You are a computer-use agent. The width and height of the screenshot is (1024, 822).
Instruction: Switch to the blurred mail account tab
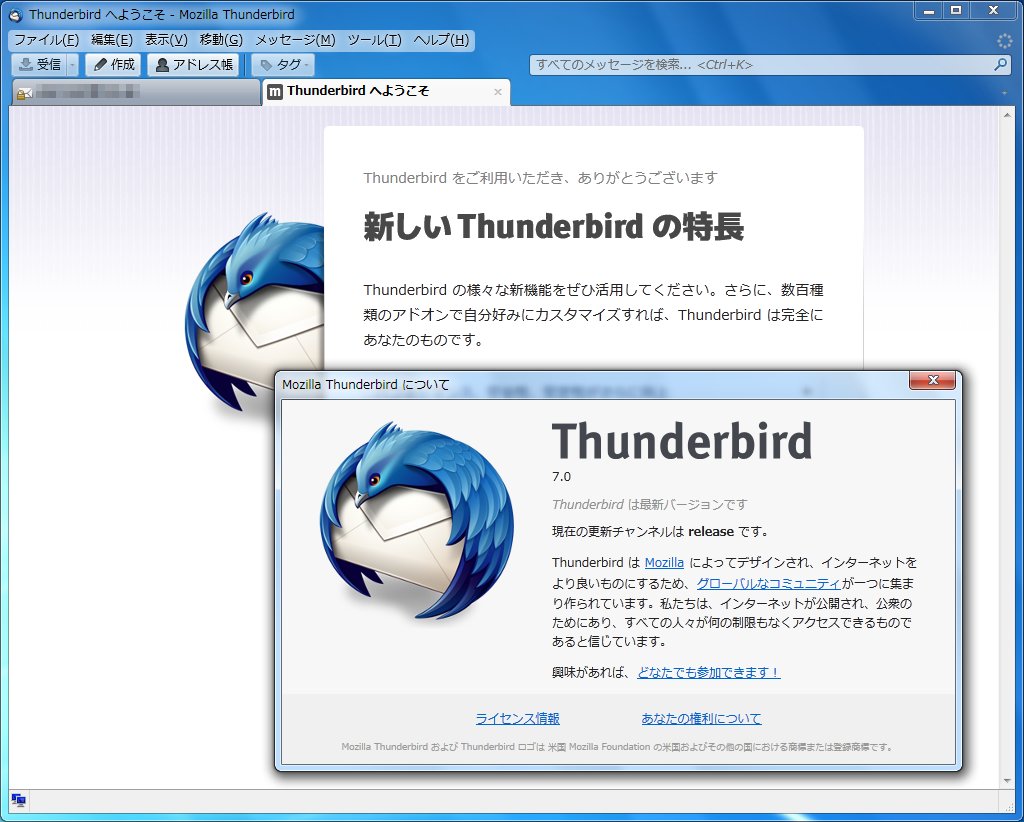[136, 92]
